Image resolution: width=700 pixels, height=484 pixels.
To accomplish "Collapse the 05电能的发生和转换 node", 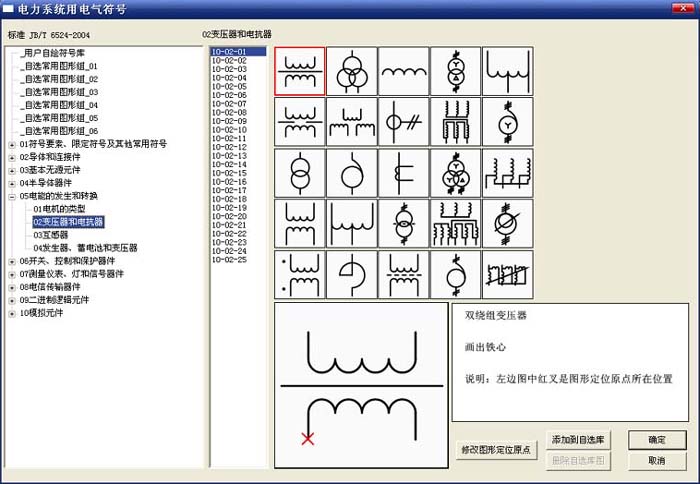I will click(12, 196).
